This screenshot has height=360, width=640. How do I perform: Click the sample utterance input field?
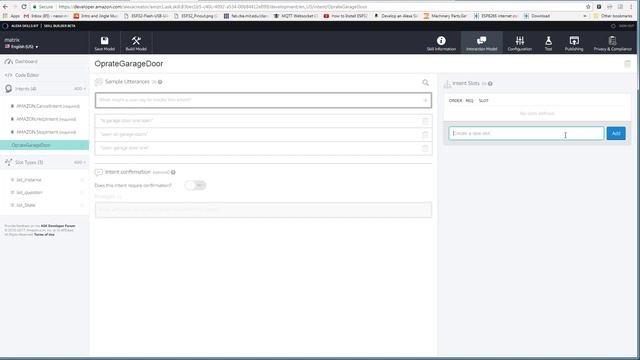[x=263, y=100]
